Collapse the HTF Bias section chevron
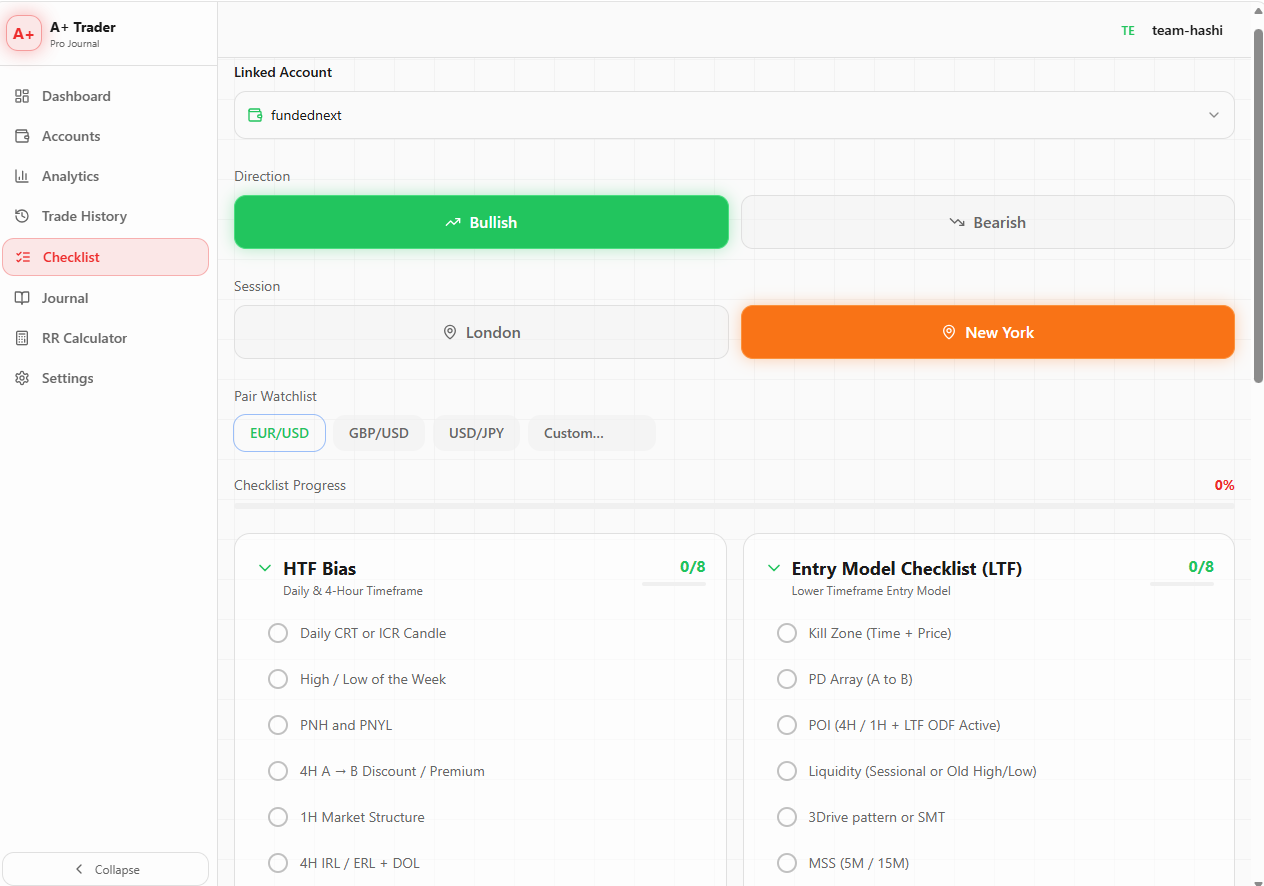The height and width of the screenshot is (886, 1264). click(x=265, y=568)
